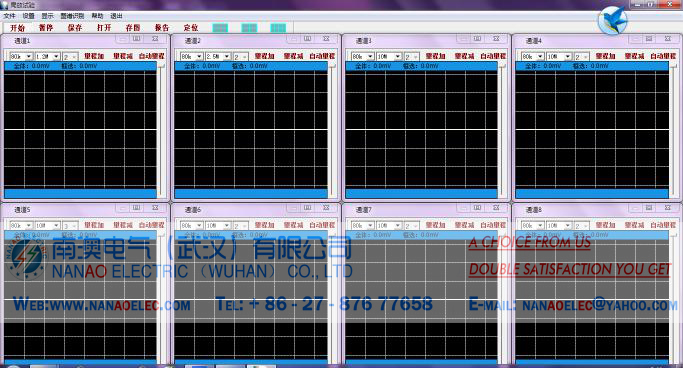Click the 通道1 waveform display area

(x=80, y=130)
